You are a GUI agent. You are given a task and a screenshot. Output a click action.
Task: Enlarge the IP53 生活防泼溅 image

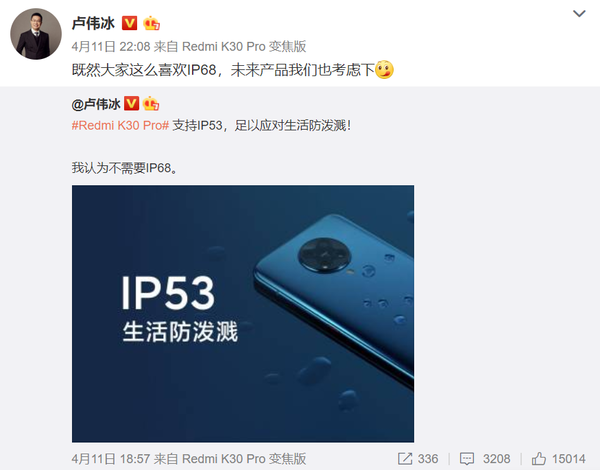click(243, 314)
